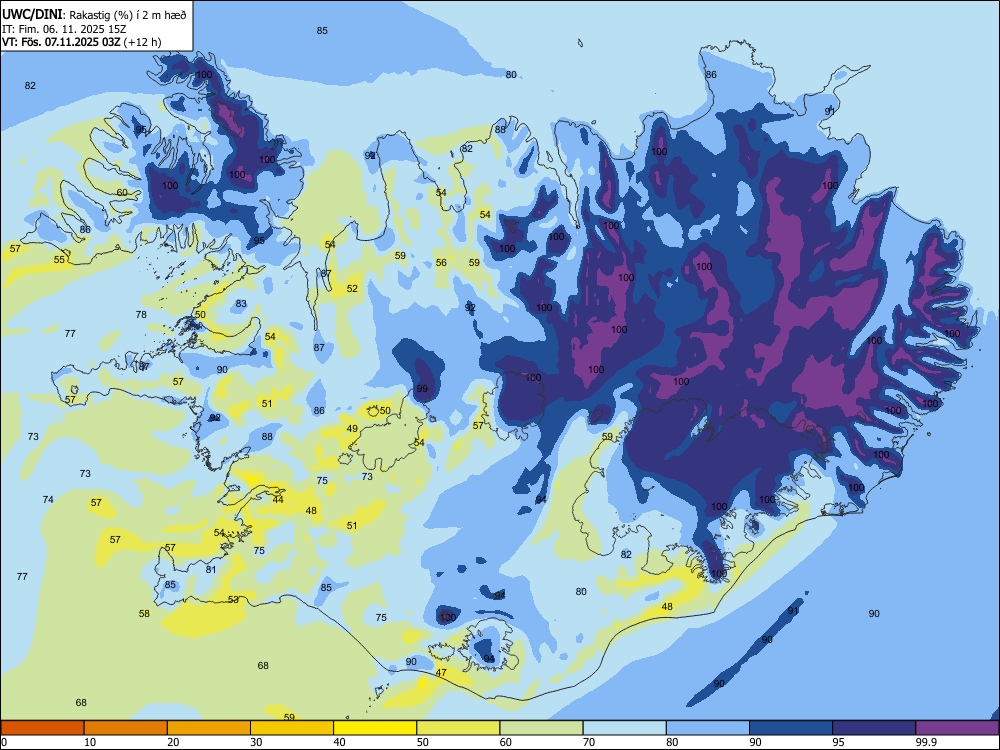The width and height of the screenshot is (1000, 750).
Task: Click the "95" legend scale label
Action: click(838, 742)
